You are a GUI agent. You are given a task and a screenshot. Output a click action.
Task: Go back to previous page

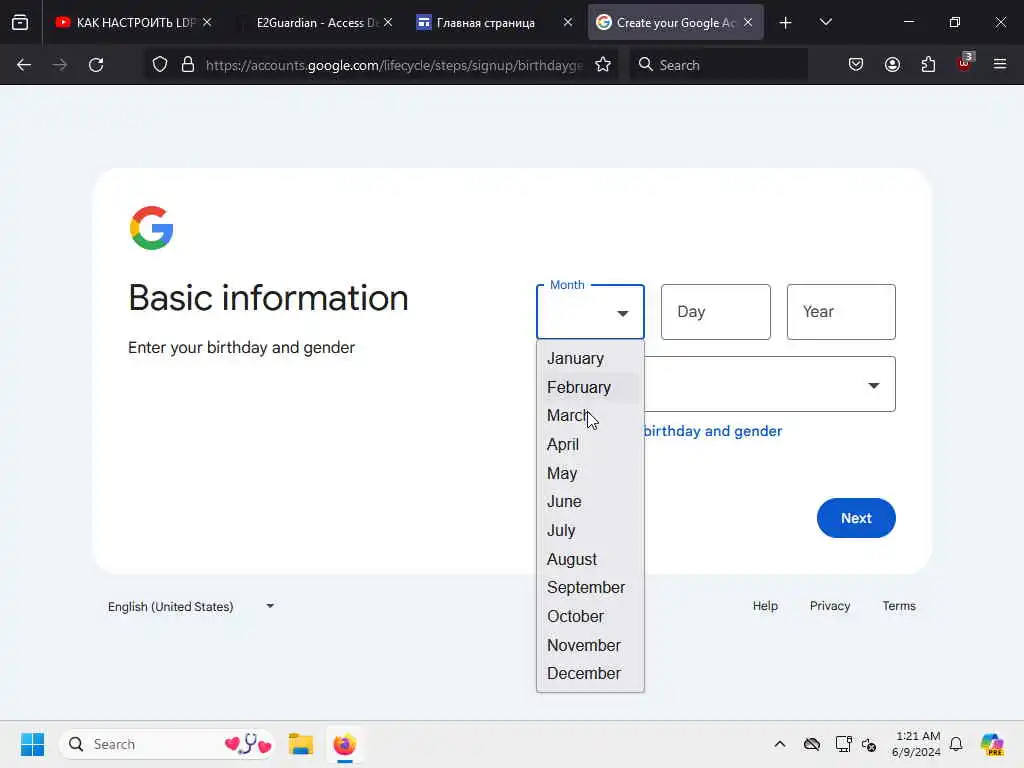point(24,65)
